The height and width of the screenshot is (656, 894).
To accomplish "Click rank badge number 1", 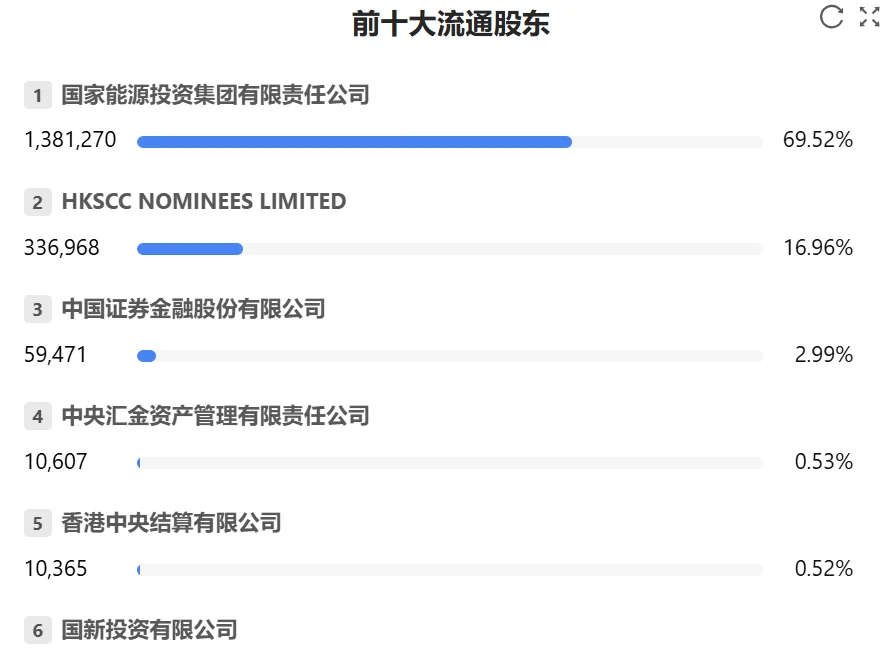I will coord(37,96).
